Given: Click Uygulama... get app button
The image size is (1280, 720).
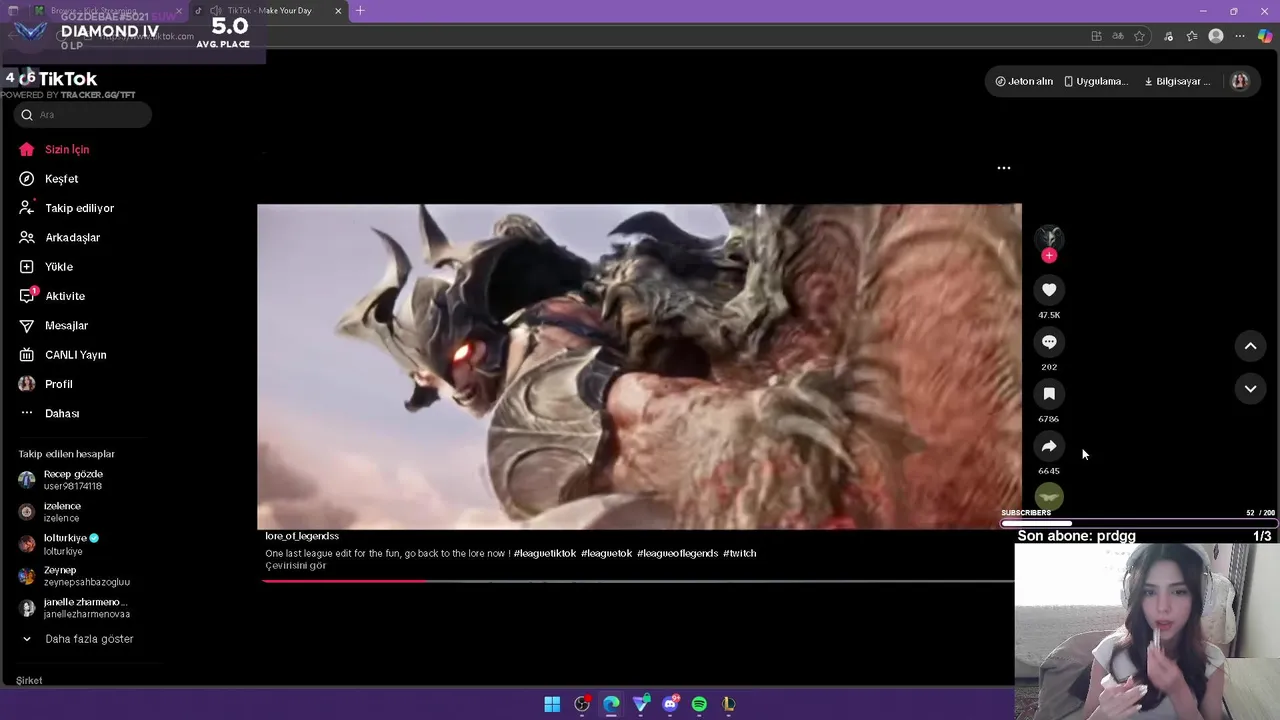Looking at the screenshot, I should pyautogui.click(x=1096, y=81).
